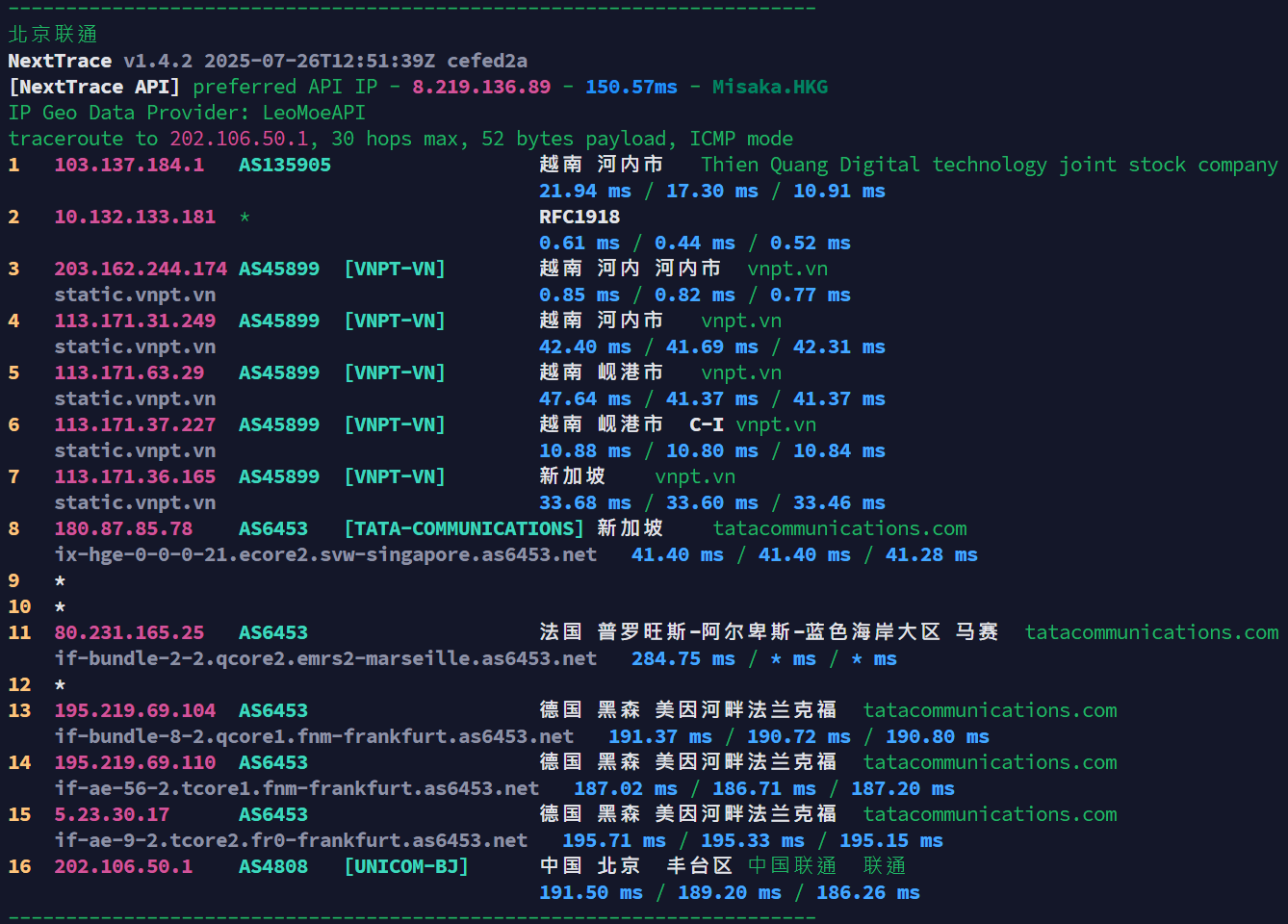1288x924 pixels.
Task: Click the RFC1918 label
Action: coord(580,217)
